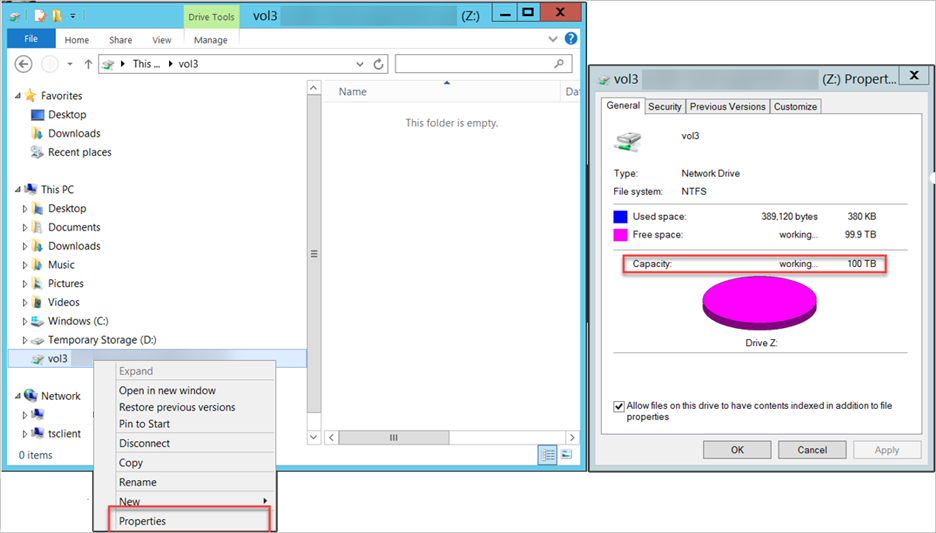The width and height of the screenshot is (936, 533).
Task: Open the File ribbon tab
Action: pos(31,39)
